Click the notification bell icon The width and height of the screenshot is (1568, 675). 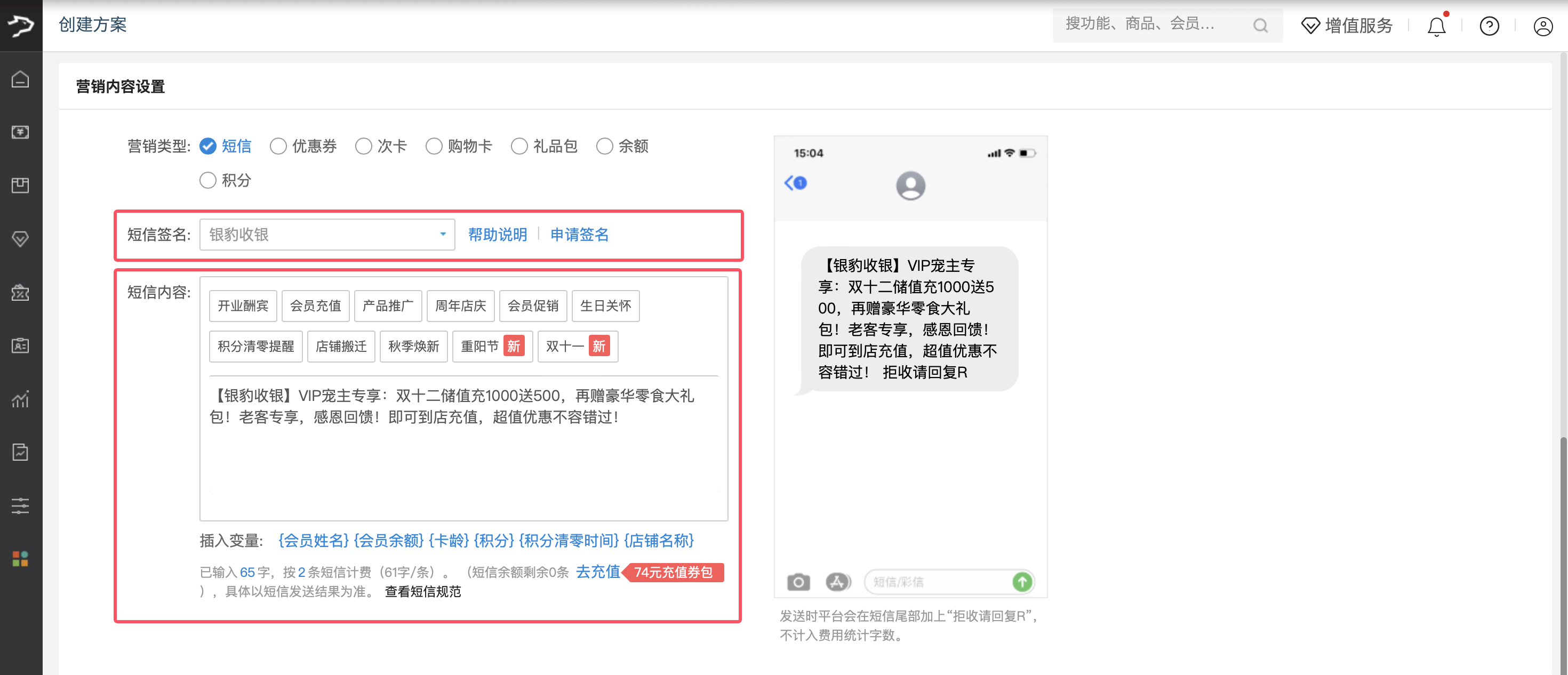pyautogui.click(x=1436, y=26)
